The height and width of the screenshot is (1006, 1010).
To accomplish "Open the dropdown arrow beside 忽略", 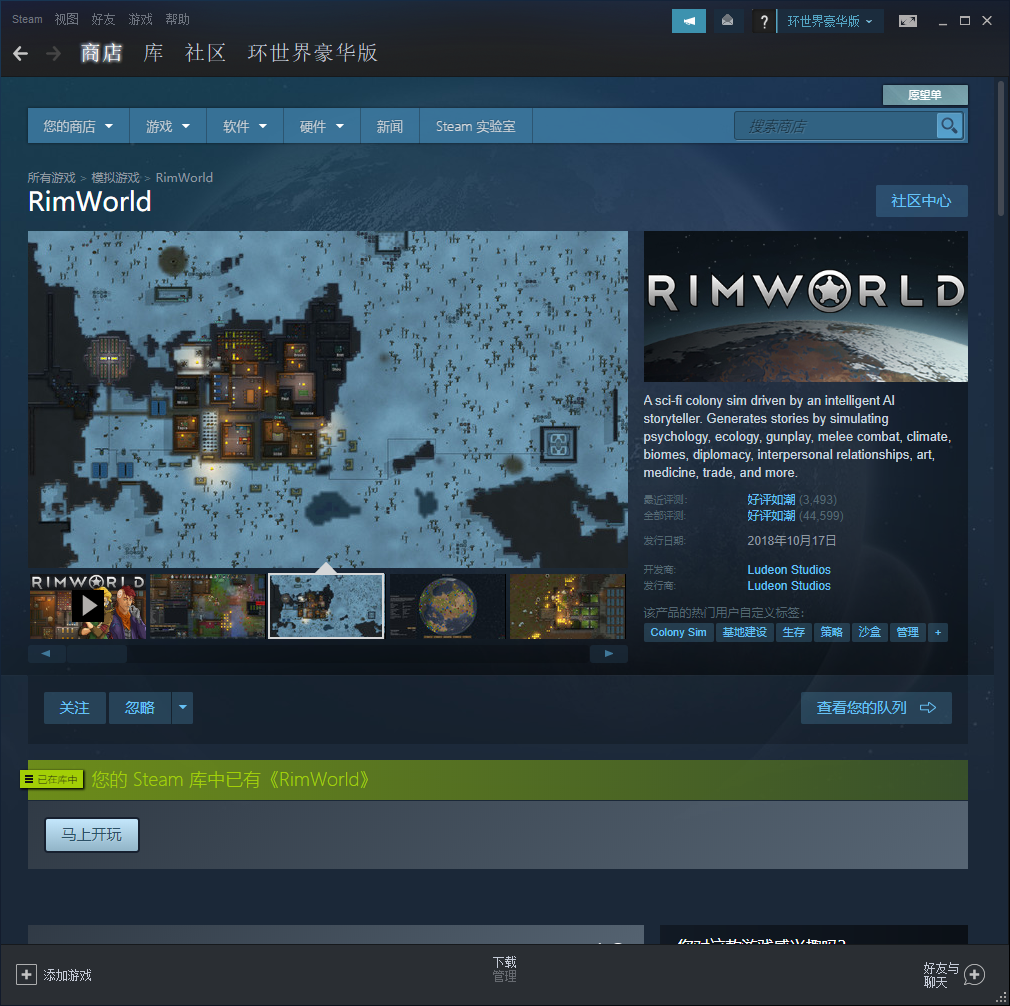I will click(182, 708).
